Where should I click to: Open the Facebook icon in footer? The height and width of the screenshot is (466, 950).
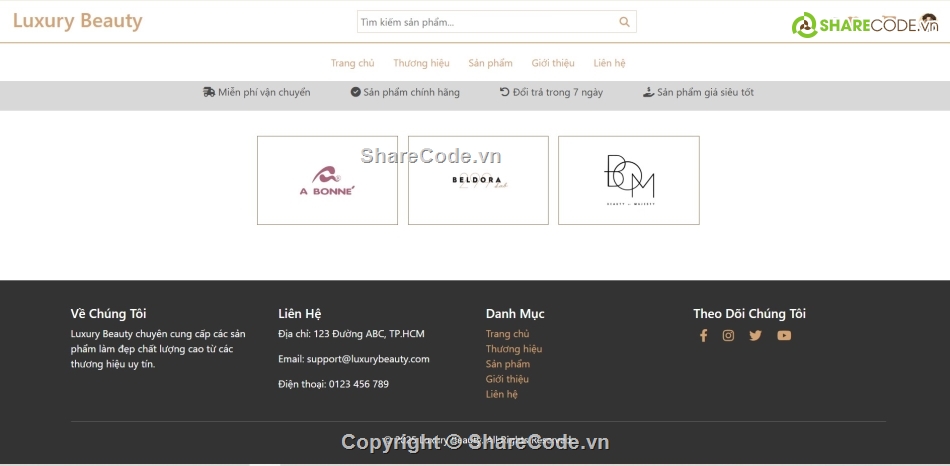coord(703,336)
